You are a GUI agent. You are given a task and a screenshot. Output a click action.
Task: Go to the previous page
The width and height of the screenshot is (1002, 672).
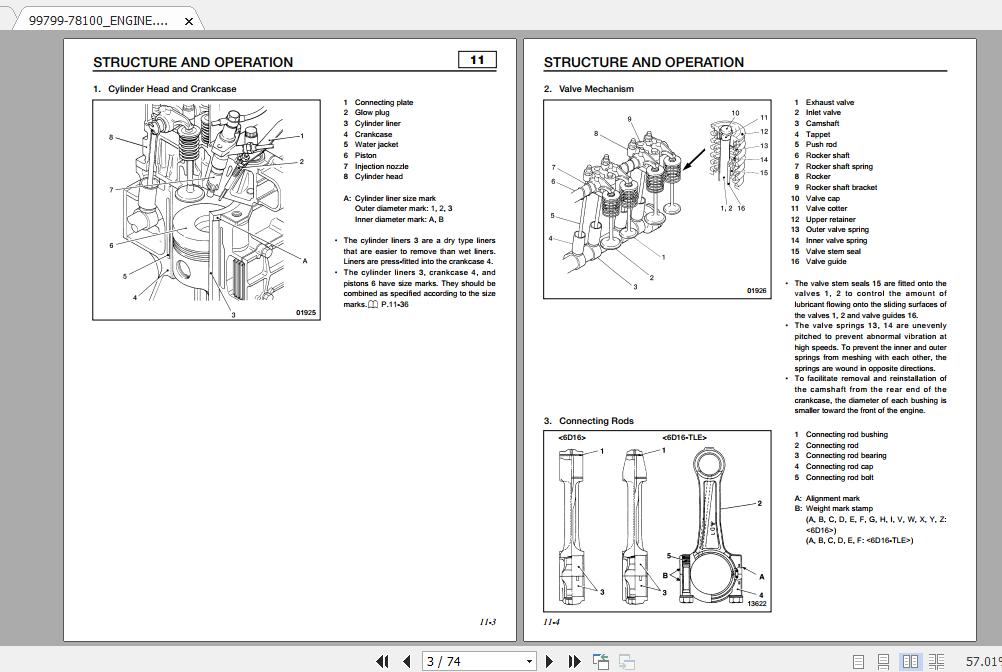click(x=406, y=661)
